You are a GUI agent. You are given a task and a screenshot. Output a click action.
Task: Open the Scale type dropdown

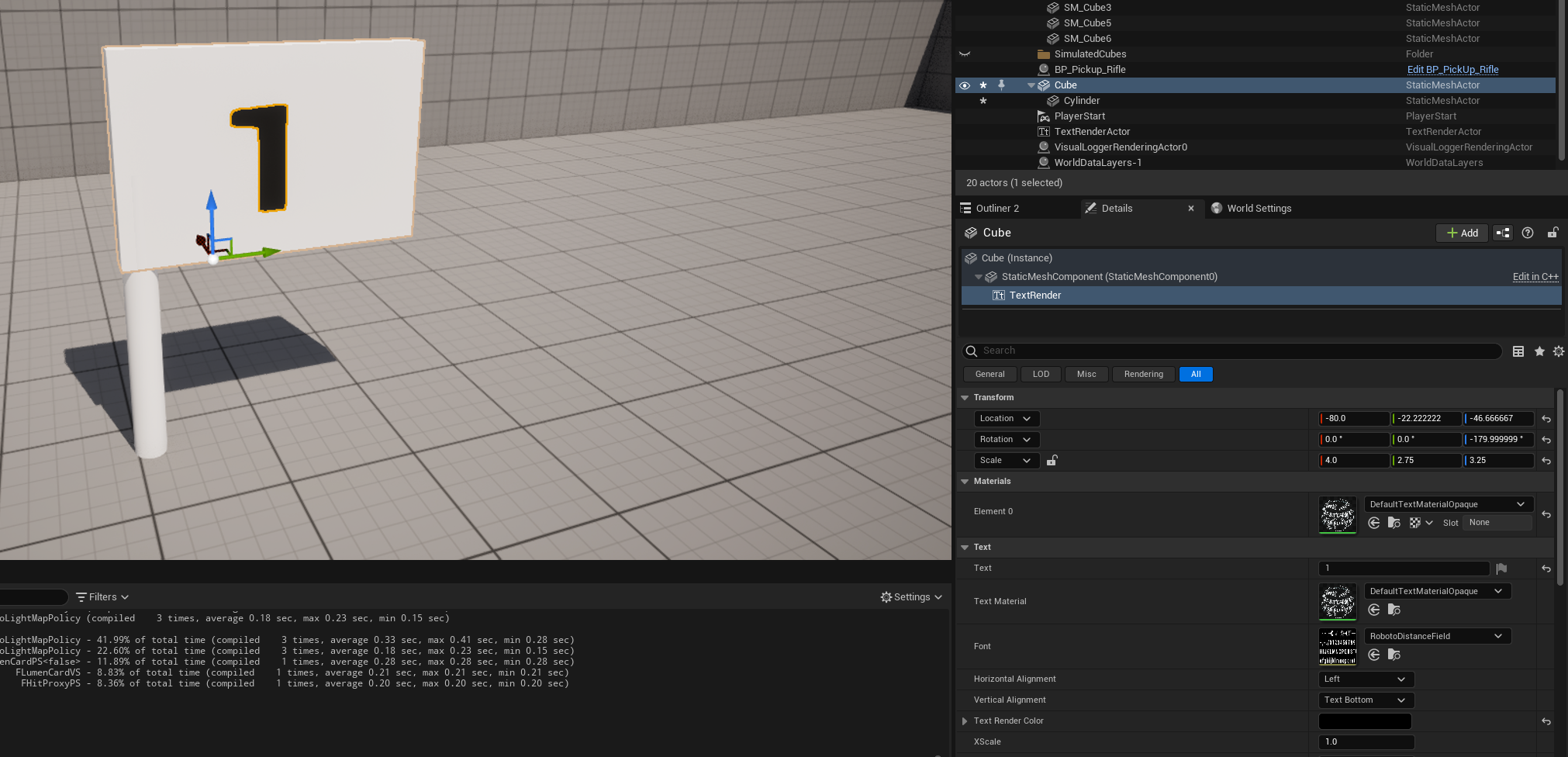click(x=1007, y=461)
